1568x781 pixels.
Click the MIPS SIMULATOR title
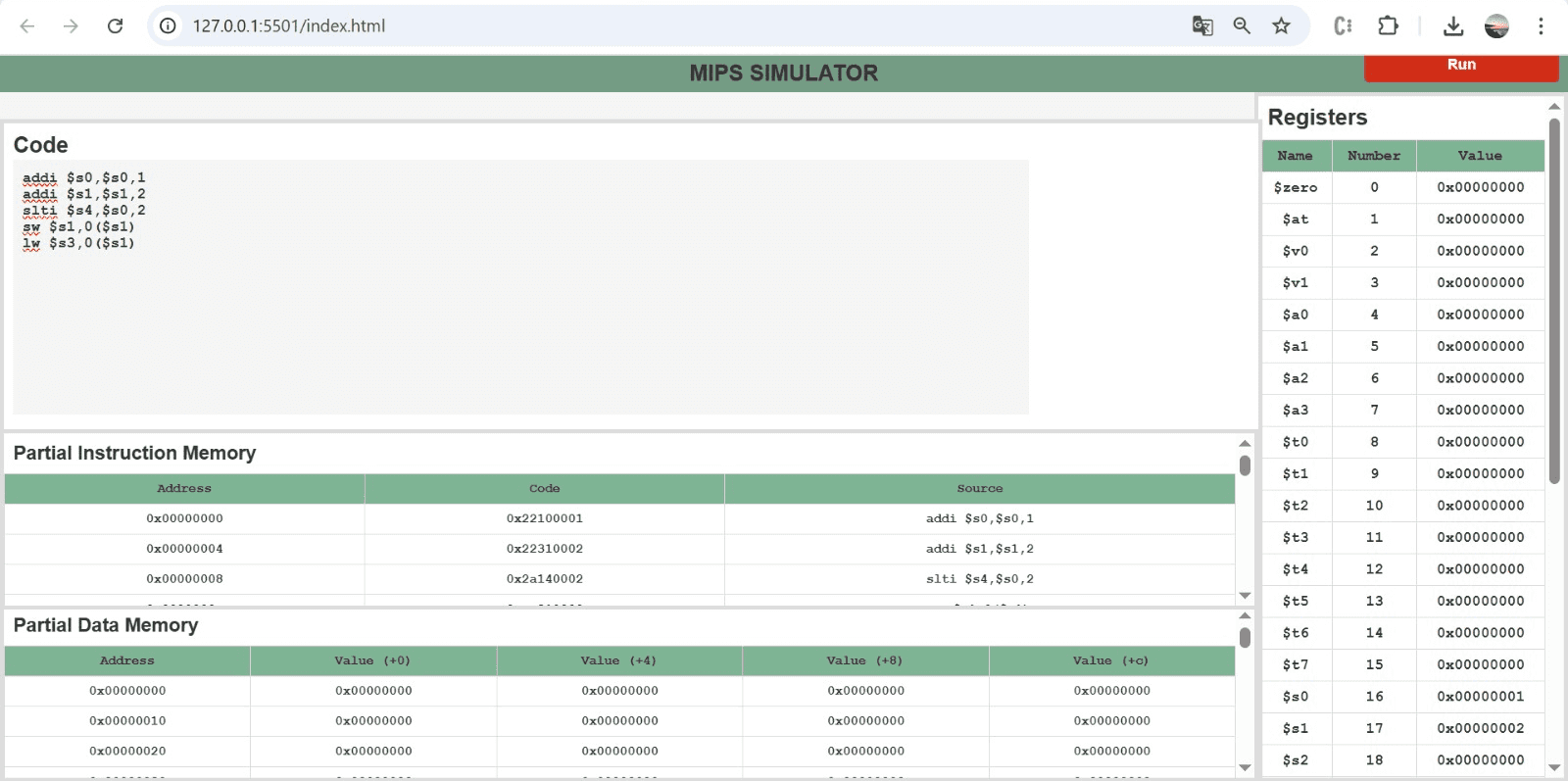[784, 73]
